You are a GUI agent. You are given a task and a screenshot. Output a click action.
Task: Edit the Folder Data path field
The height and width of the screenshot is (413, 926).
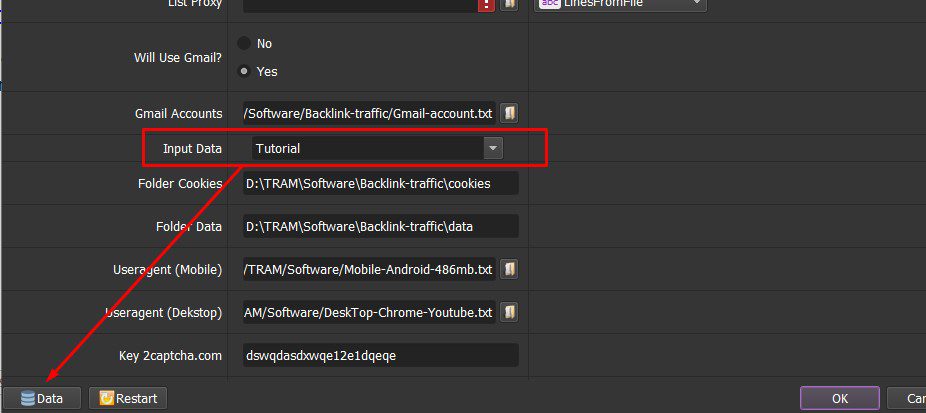click(x=381, y=226)
